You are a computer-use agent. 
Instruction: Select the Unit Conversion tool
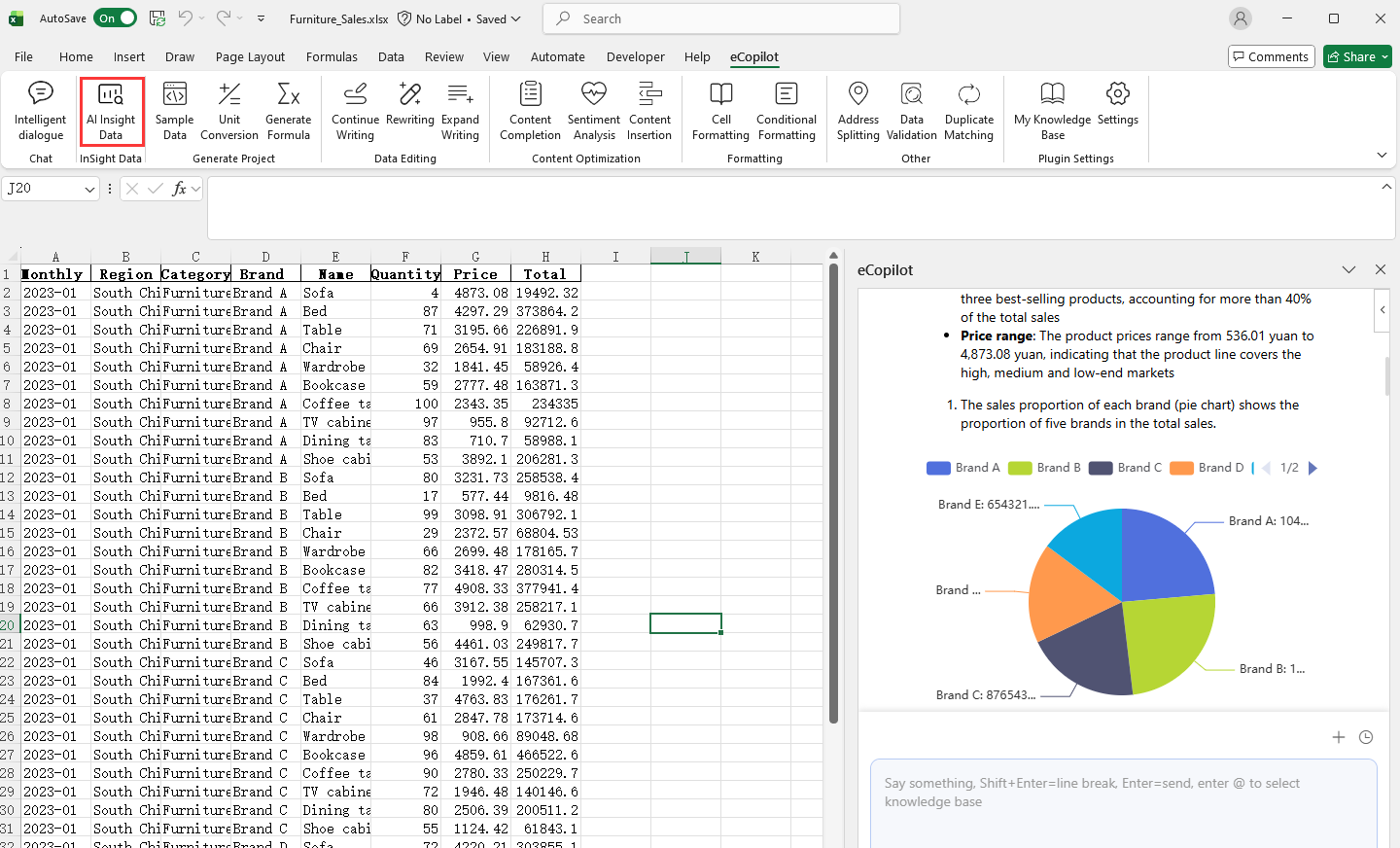tap(229, 111)
